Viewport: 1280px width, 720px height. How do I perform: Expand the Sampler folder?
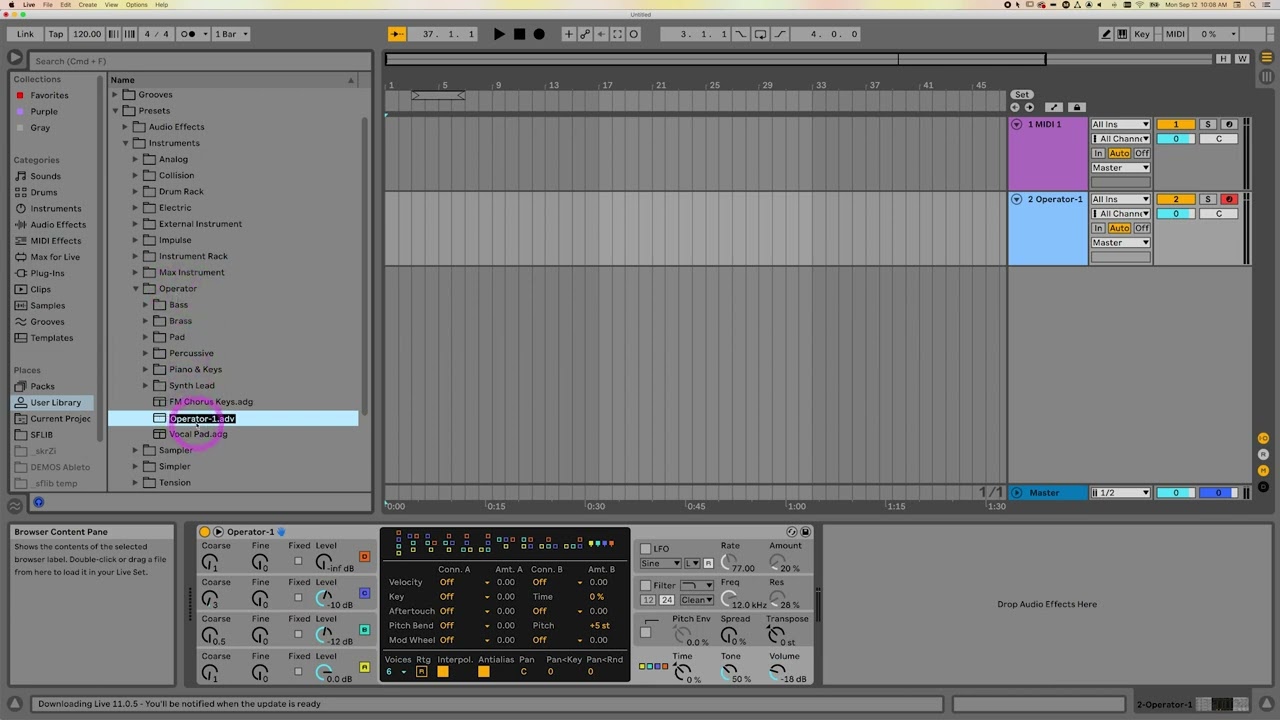[135, 451]
